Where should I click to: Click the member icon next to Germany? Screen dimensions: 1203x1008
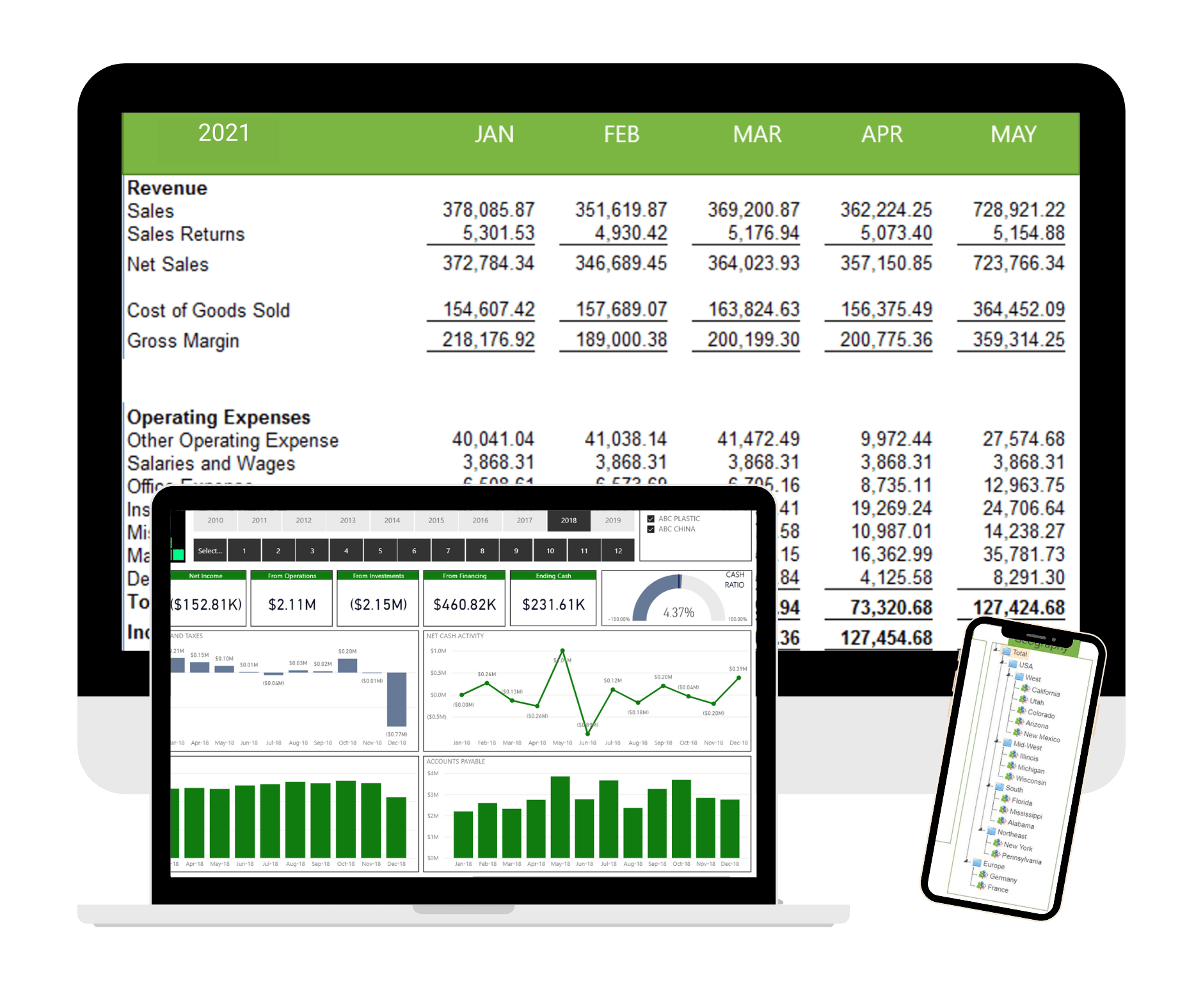point(983,874)
